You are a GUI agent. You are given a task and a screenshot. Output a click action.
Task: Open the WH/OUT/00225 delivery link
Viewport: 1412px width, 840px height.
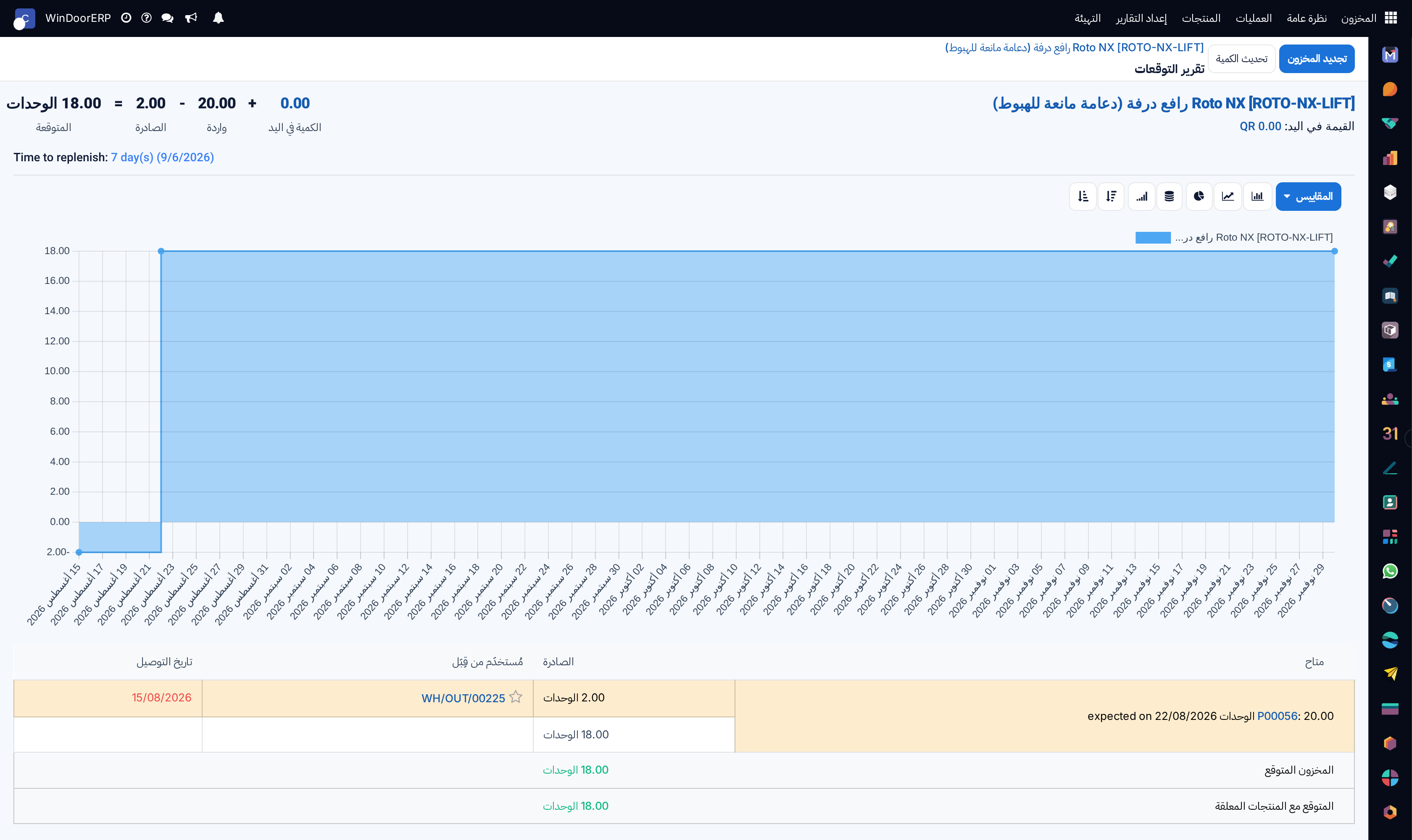click(x=463, y=698)
